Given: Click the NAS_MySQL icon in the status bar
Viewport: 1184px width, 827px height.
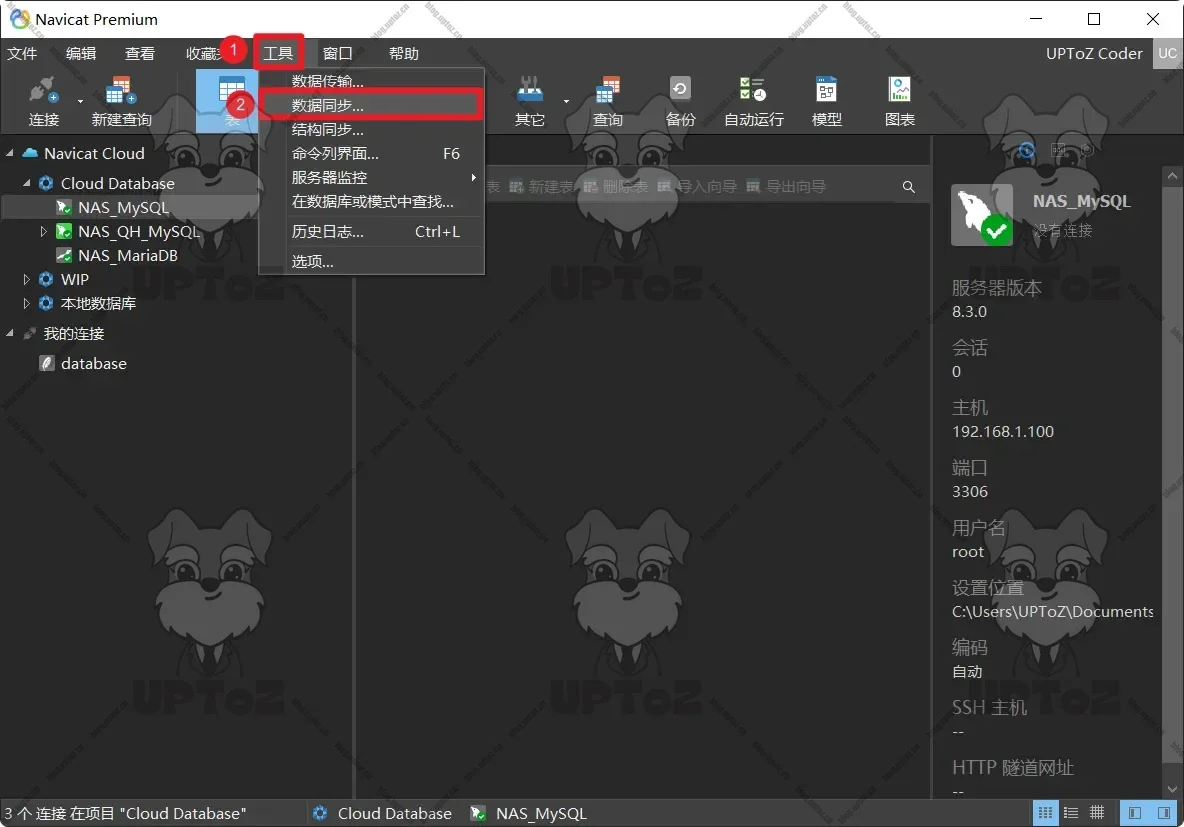Looking at the screenshot, I should coord(478,813).
